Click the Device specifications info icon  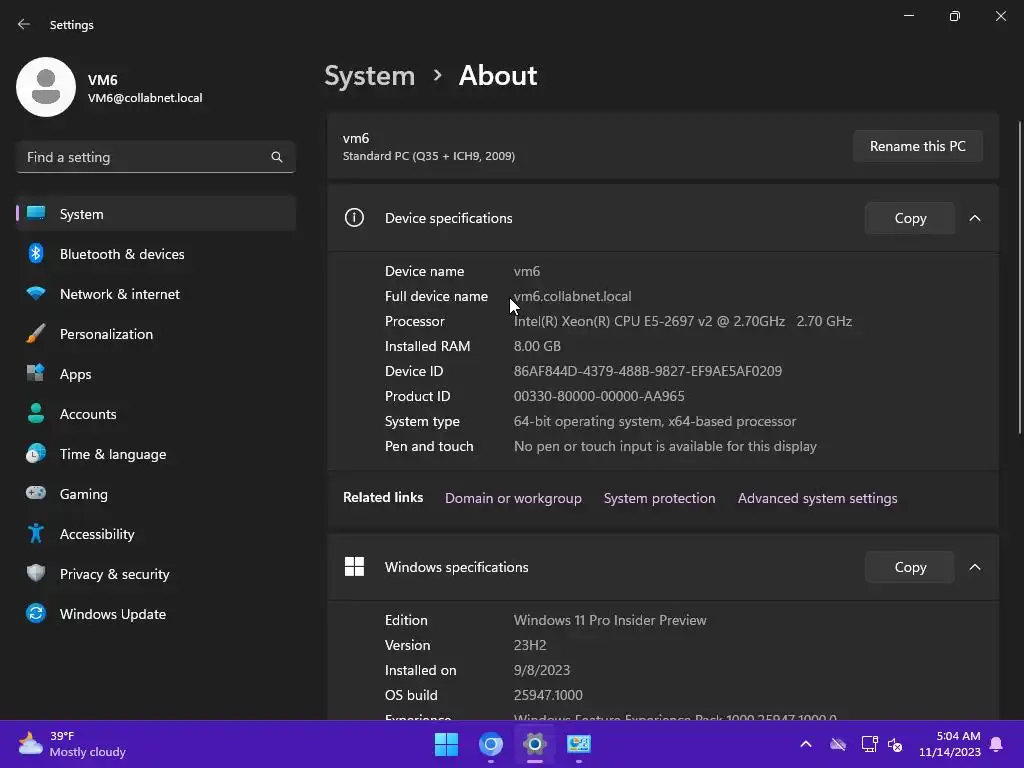pos(354,217)
